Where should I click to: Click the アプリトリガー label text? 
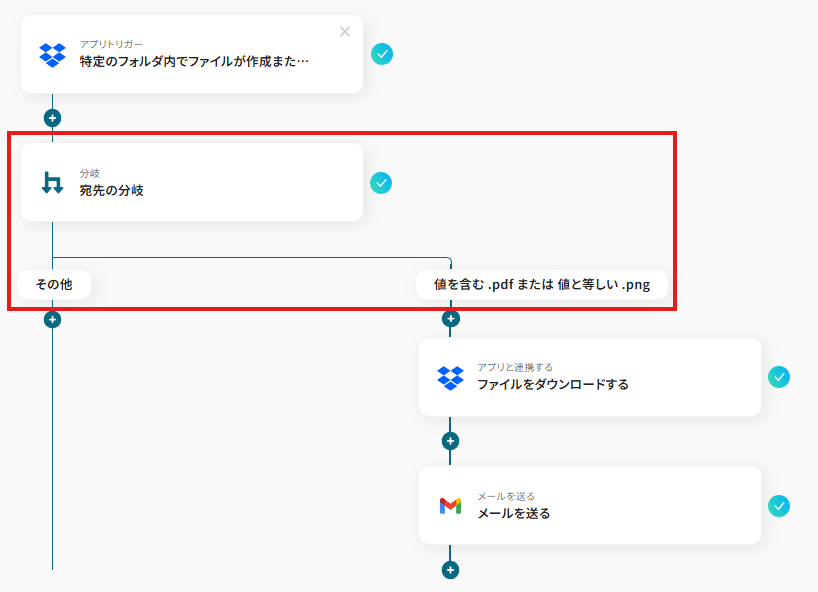click(x=111, y=44)
